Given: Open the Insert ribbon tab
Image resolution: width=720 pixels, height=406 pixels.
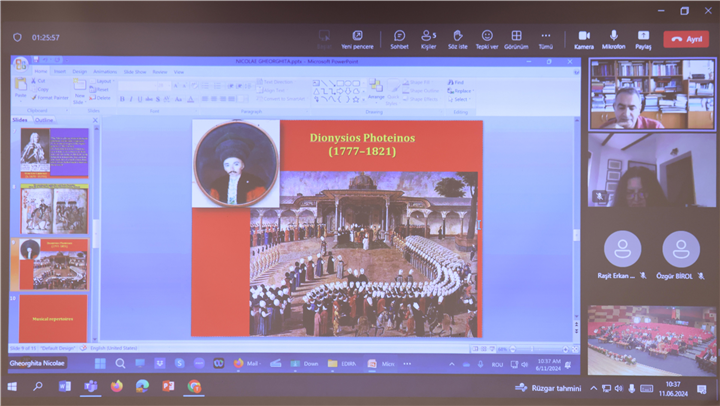Looking at the screenshot, I should 60,71.
